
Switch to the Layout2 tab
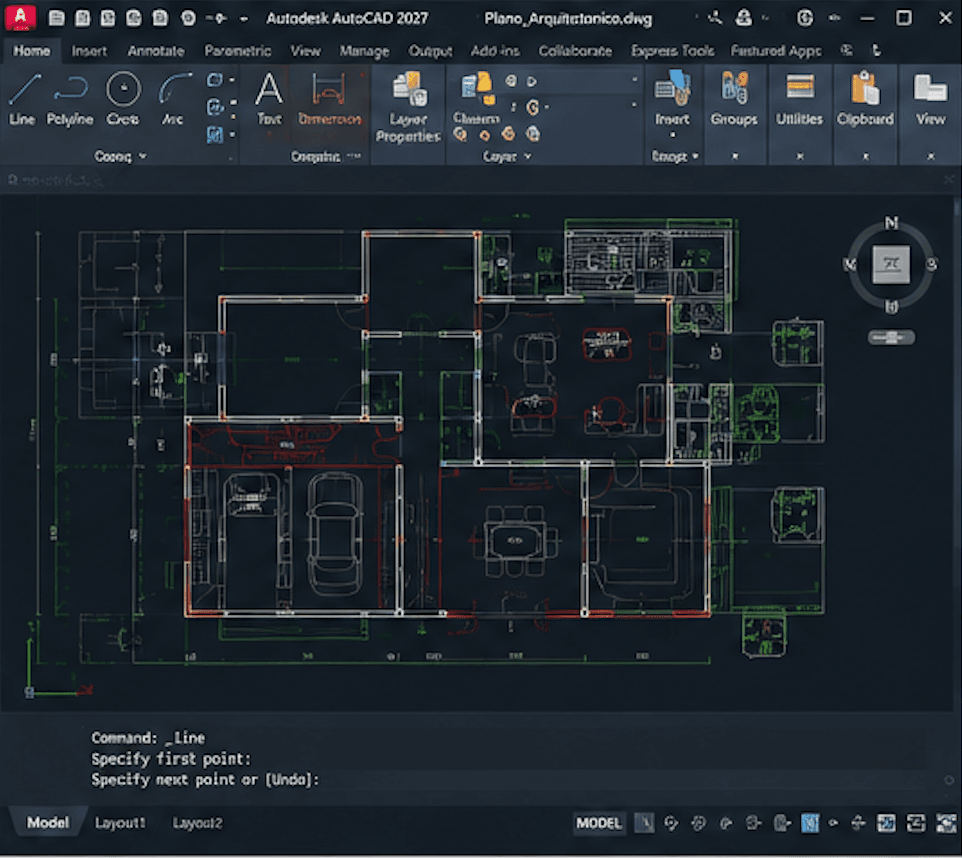(197, 823)
